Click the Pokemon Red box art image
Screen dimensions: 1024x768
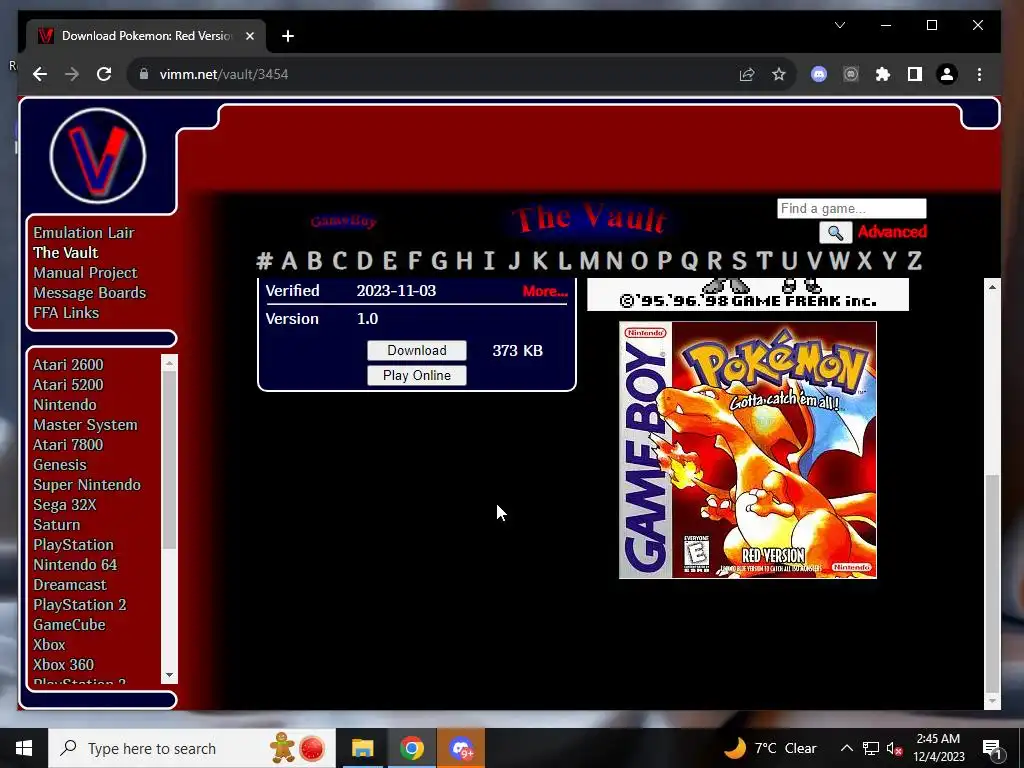point(748,450)
